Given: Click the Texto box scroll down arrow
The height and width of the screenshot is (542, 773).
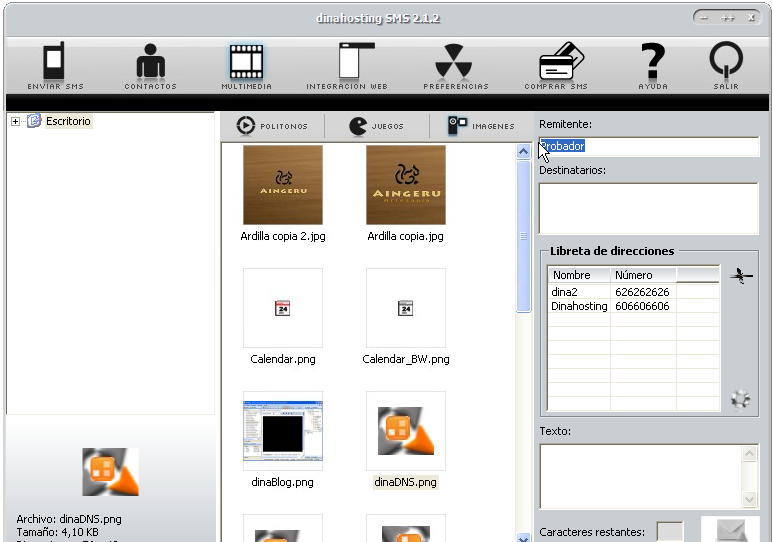Looking at the screenshot, I should pyautogui.click(x=749, y=499).
